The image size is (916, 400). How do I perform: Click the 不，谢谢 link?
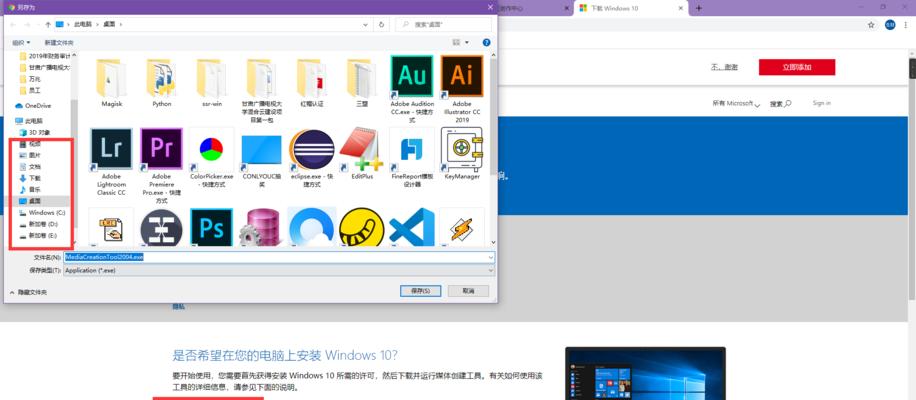click(x=724, y=67)
